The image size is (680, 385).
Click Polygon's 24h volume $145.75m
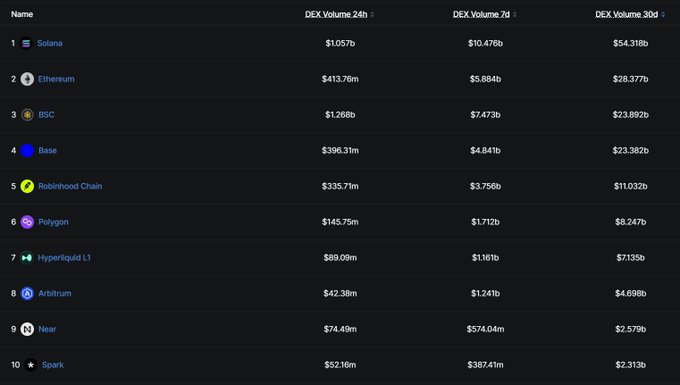[x=340, y=222]
